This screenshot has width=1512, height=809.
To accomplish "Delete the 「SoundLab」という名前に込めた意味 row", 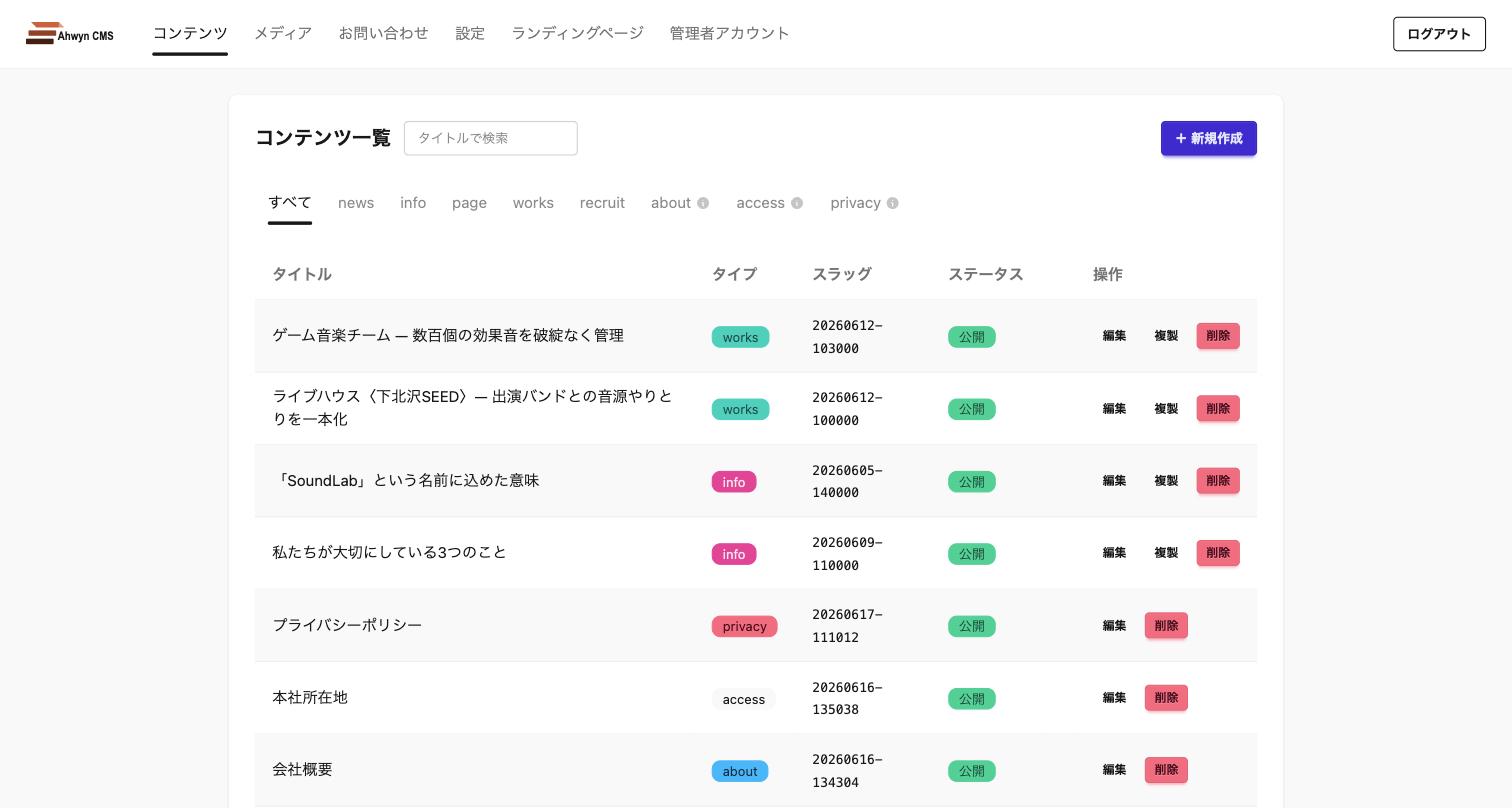I will pyautogui.click(x=1218, y=481).
